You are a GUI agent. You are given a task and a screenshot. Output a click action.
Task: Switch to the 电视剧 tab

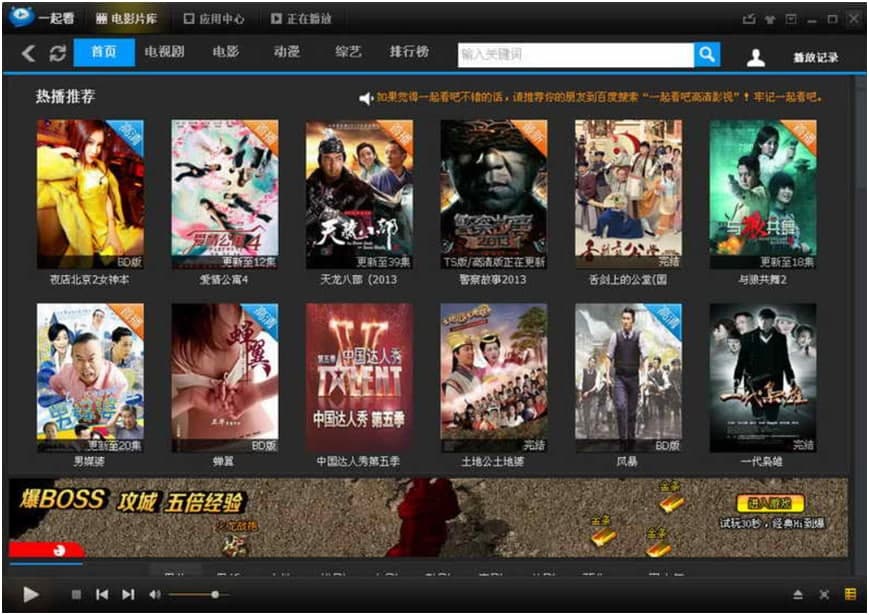click(162, 52)
